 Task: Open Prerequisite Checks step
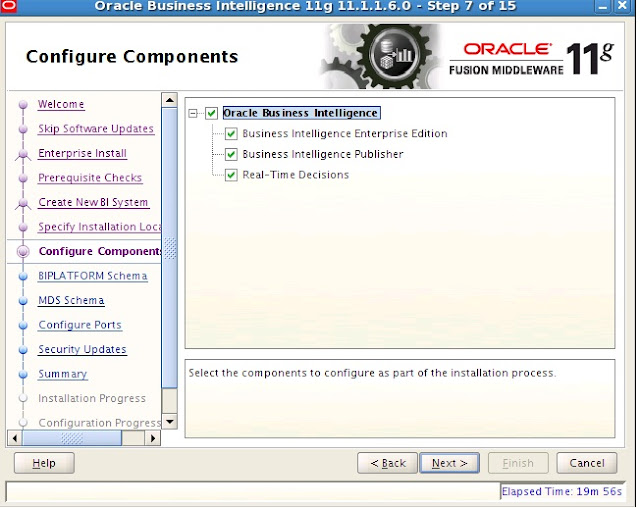pyautogui.click(x=90, y=178)
